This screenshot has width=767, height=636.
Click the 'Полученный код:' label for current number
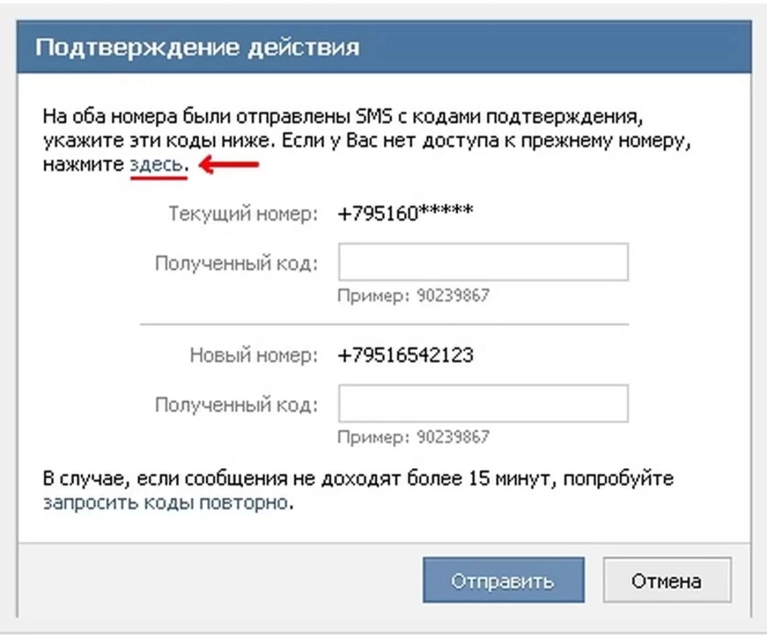[236, 263]
